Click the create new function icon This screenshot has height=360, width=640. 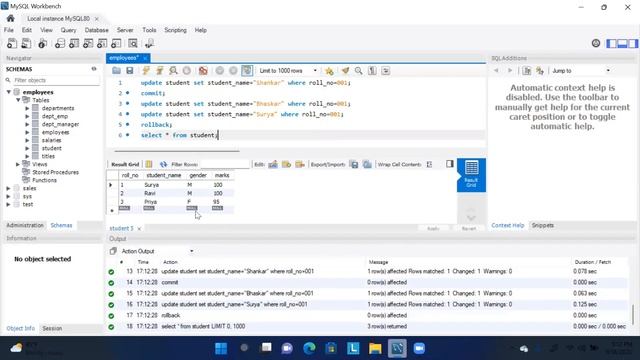[x=116, y=43]
